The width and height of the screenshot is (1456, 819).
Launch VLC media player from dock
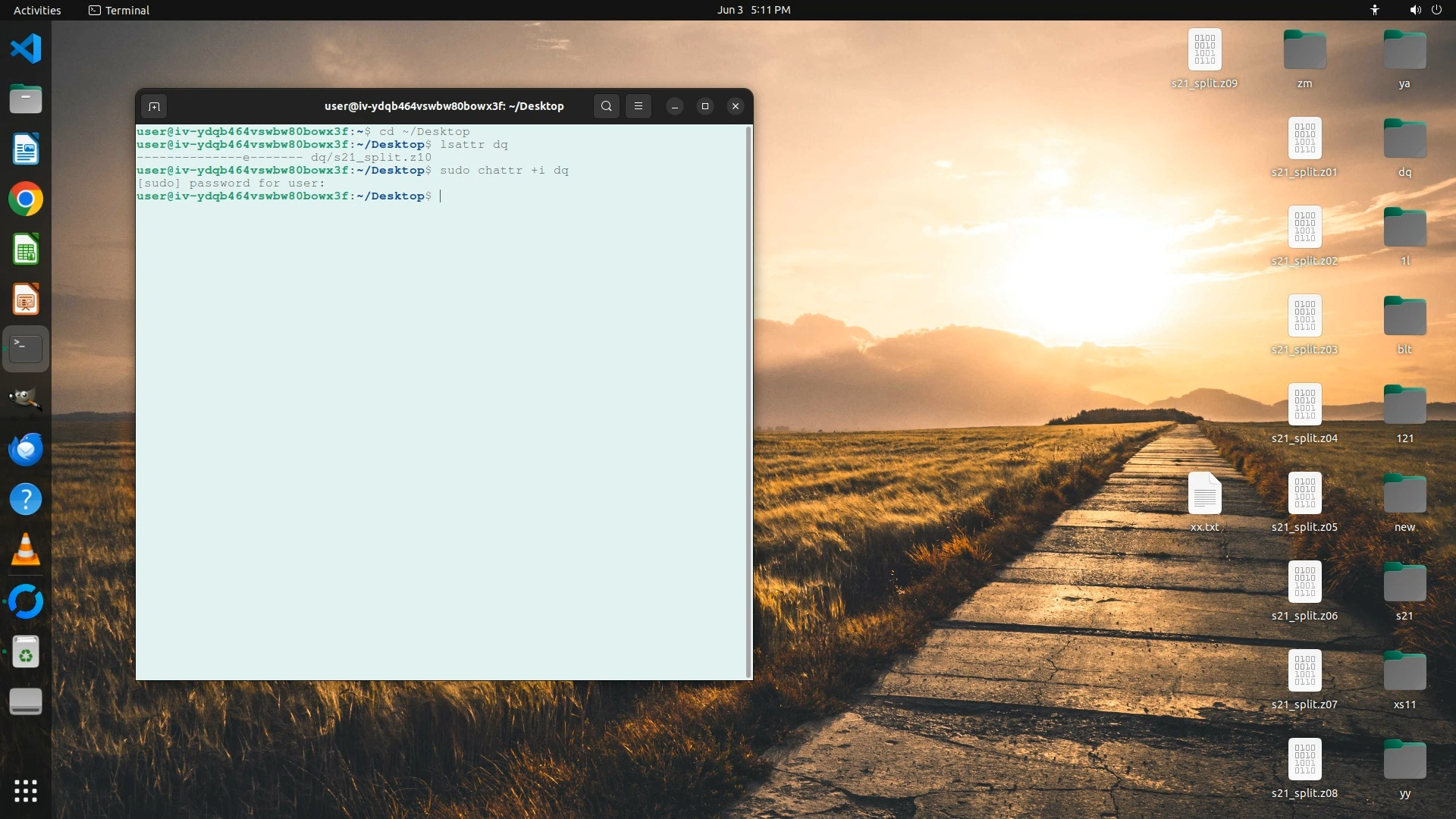point(26,550)
